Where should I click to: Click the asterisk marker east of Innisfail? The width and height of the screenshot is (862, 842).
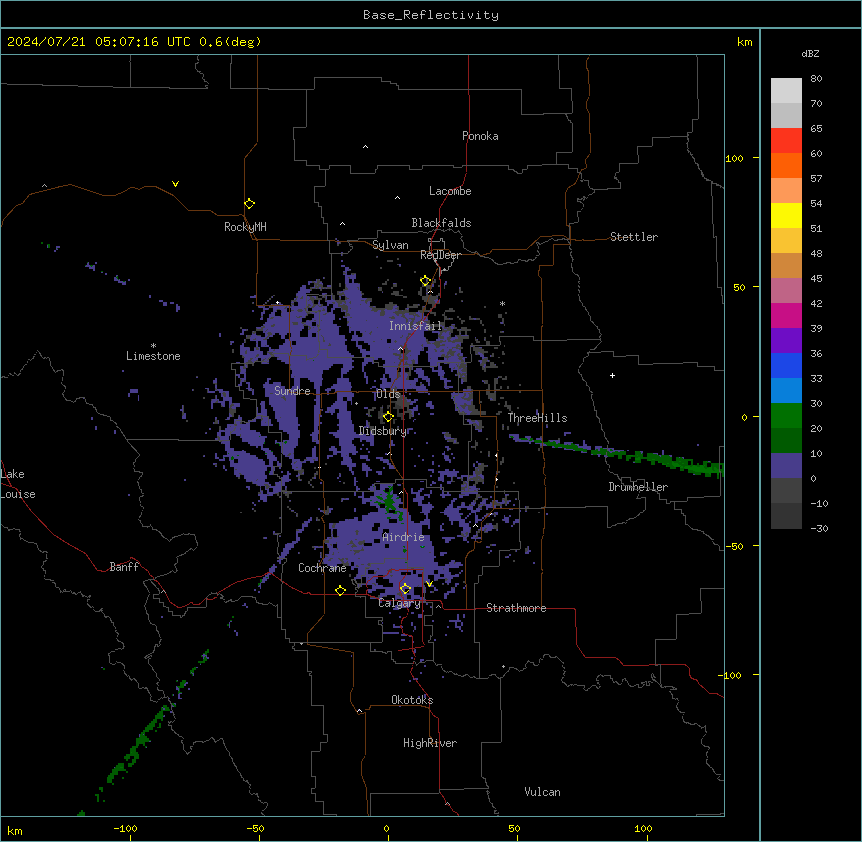pyautogui.click(x=502, y=303)
